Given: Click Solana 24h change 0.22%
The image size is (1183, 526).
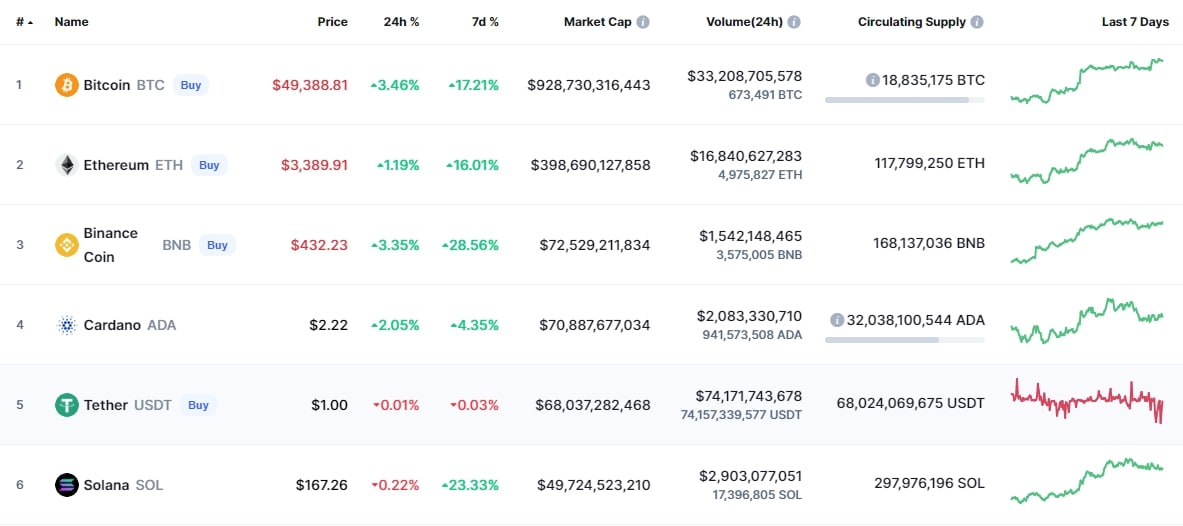Looking at the screenshot, I should [x=396, y=485].
